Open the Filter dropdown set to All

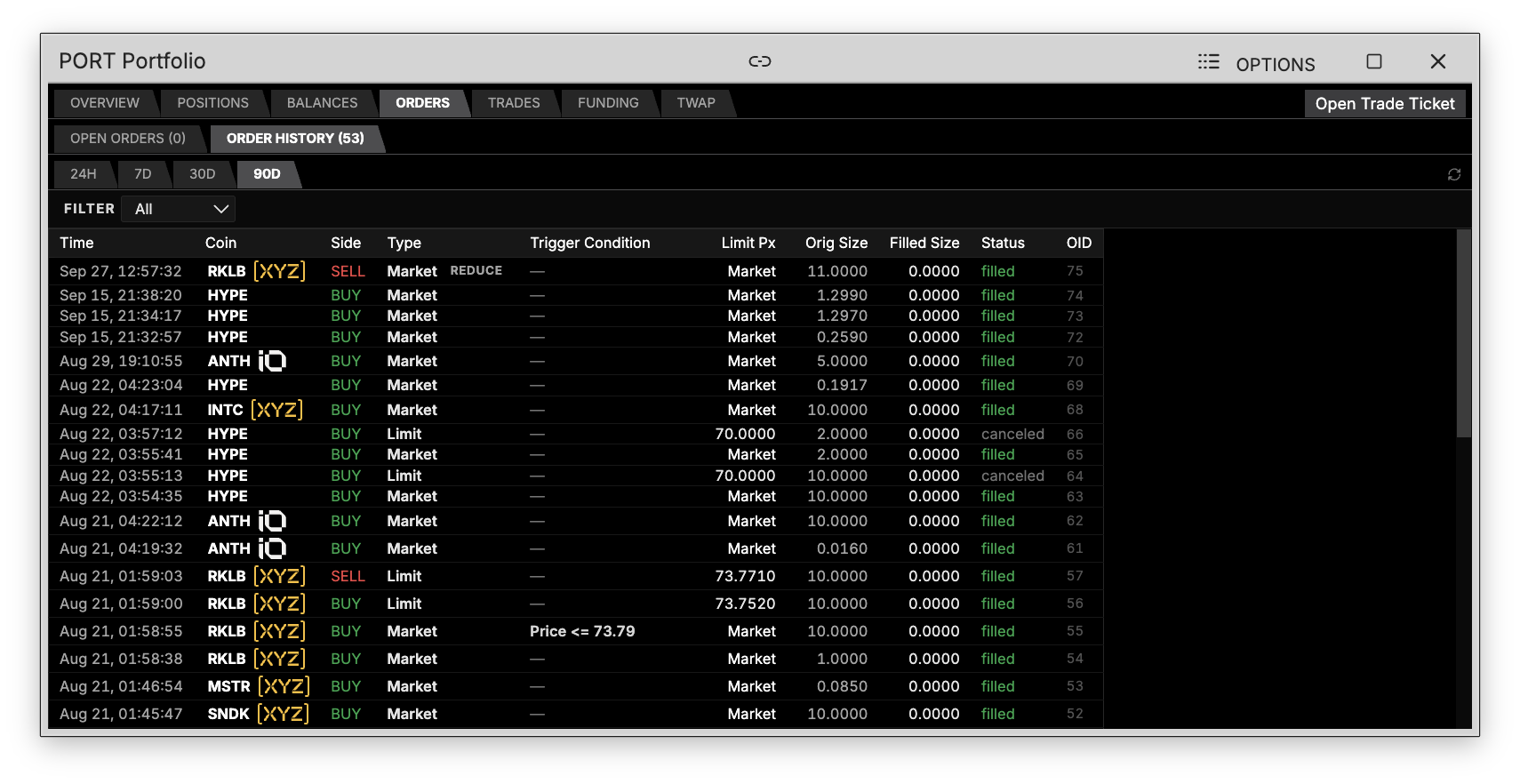pos(179,209)
